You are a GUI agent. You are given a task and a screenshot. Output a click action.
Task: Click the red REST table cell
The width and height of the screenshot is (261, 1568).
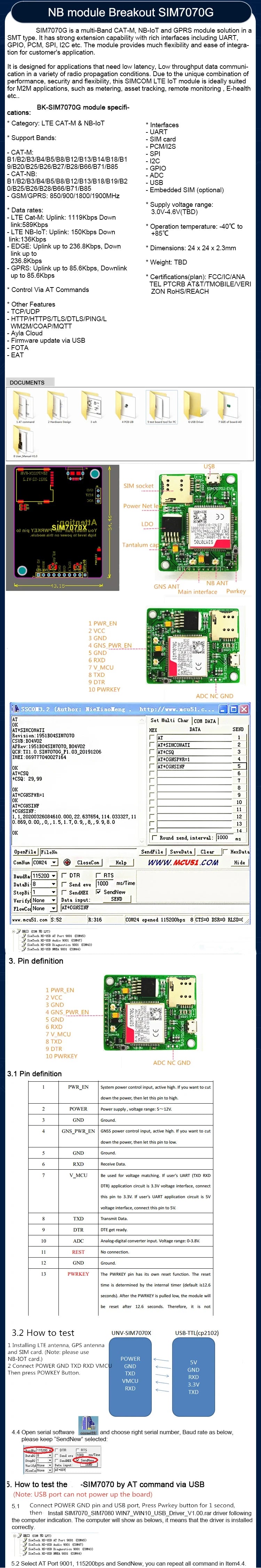click(x=78, y=1252)
